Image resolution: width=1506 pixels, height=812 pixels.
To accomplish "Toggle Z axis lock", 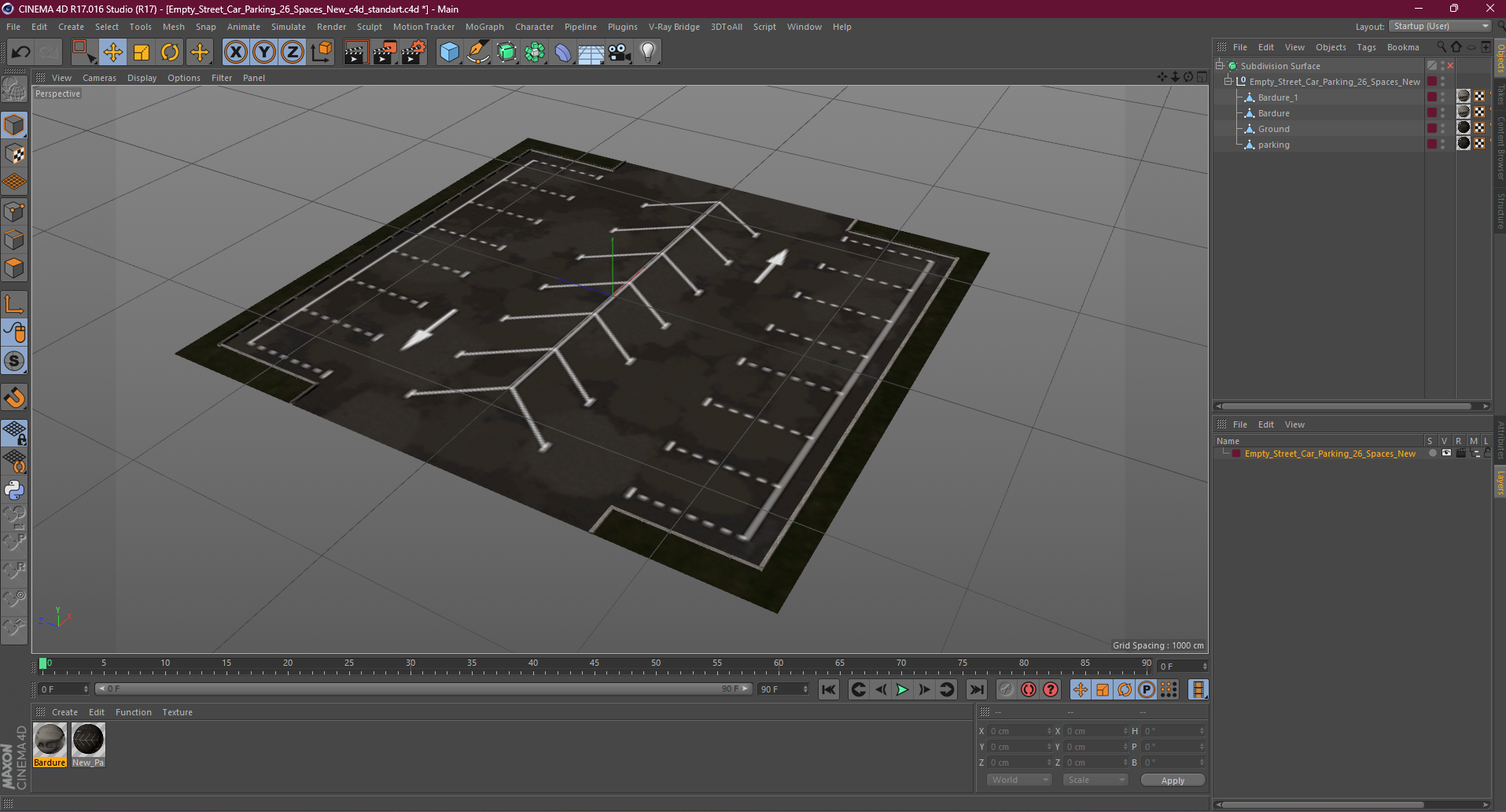I will [293, 53].
